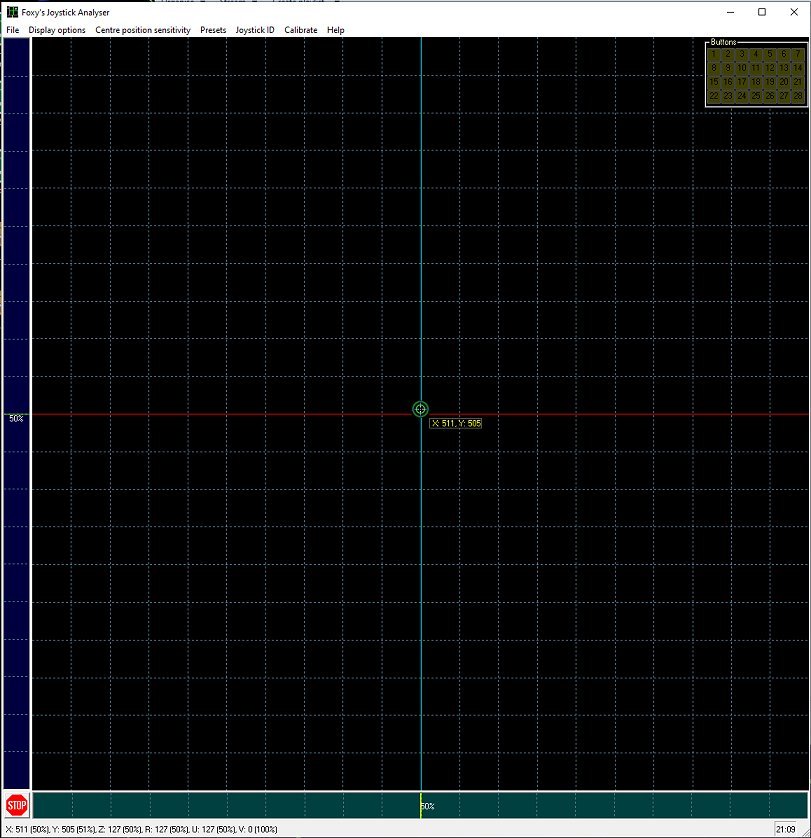Click the bottom horizontal axis bar 50% marker

[x=427, y=806]
